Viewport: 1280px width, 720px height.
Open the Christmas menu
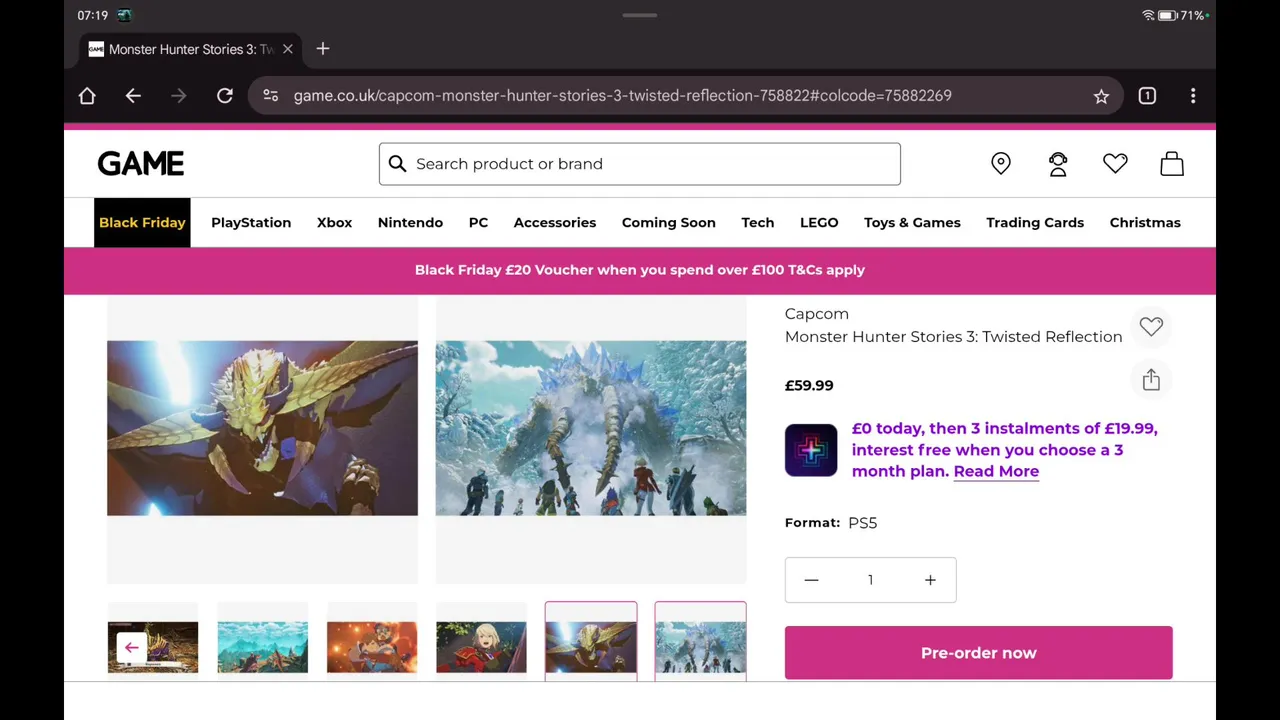pos(1145,222)
